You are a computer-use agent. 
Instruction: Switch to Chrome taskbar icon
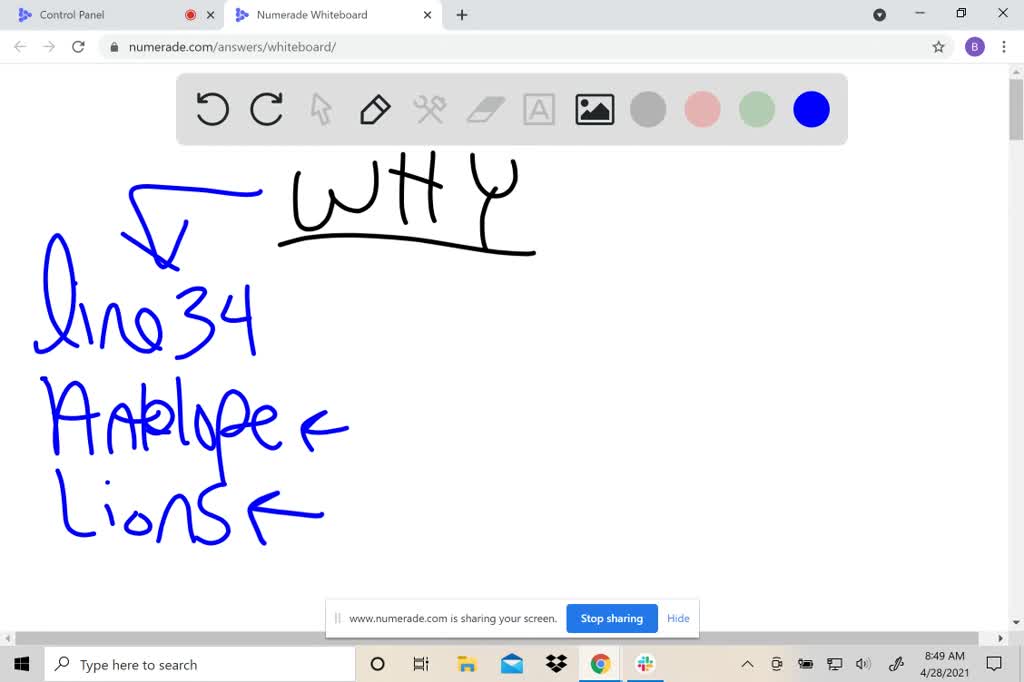600,664
